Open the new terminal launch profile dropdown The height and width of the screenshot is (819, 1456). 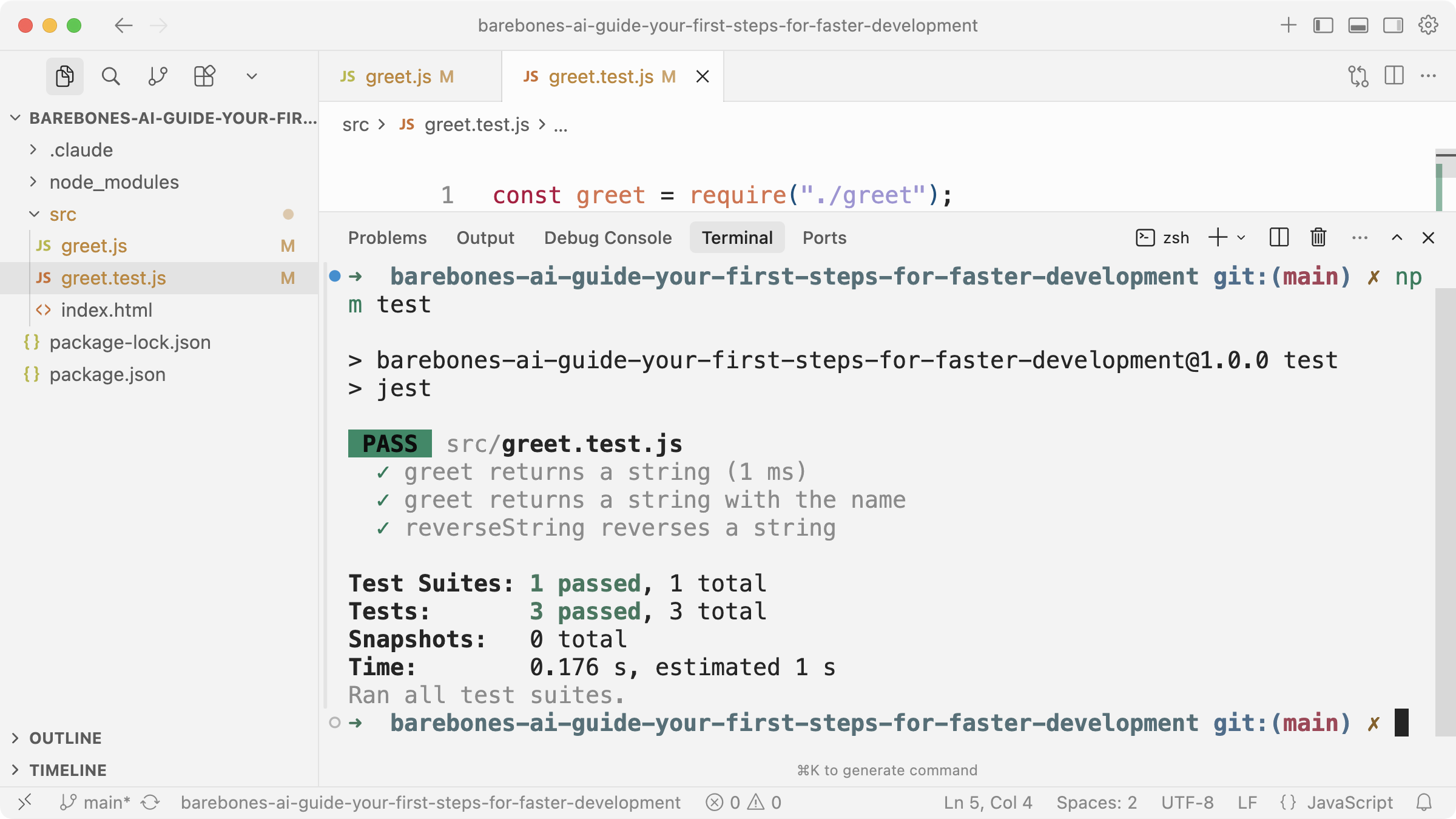point(1241,238)
